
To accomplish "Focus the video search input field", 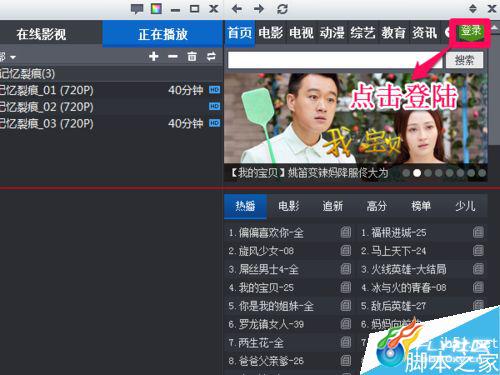I will click(335, 60).
